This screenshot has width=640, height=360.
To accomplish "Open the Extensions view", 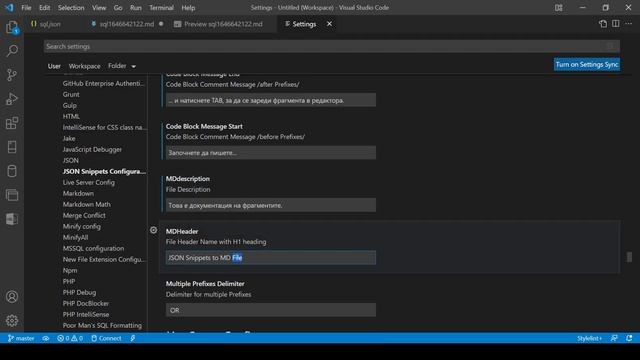I will (x=12, y=123).
